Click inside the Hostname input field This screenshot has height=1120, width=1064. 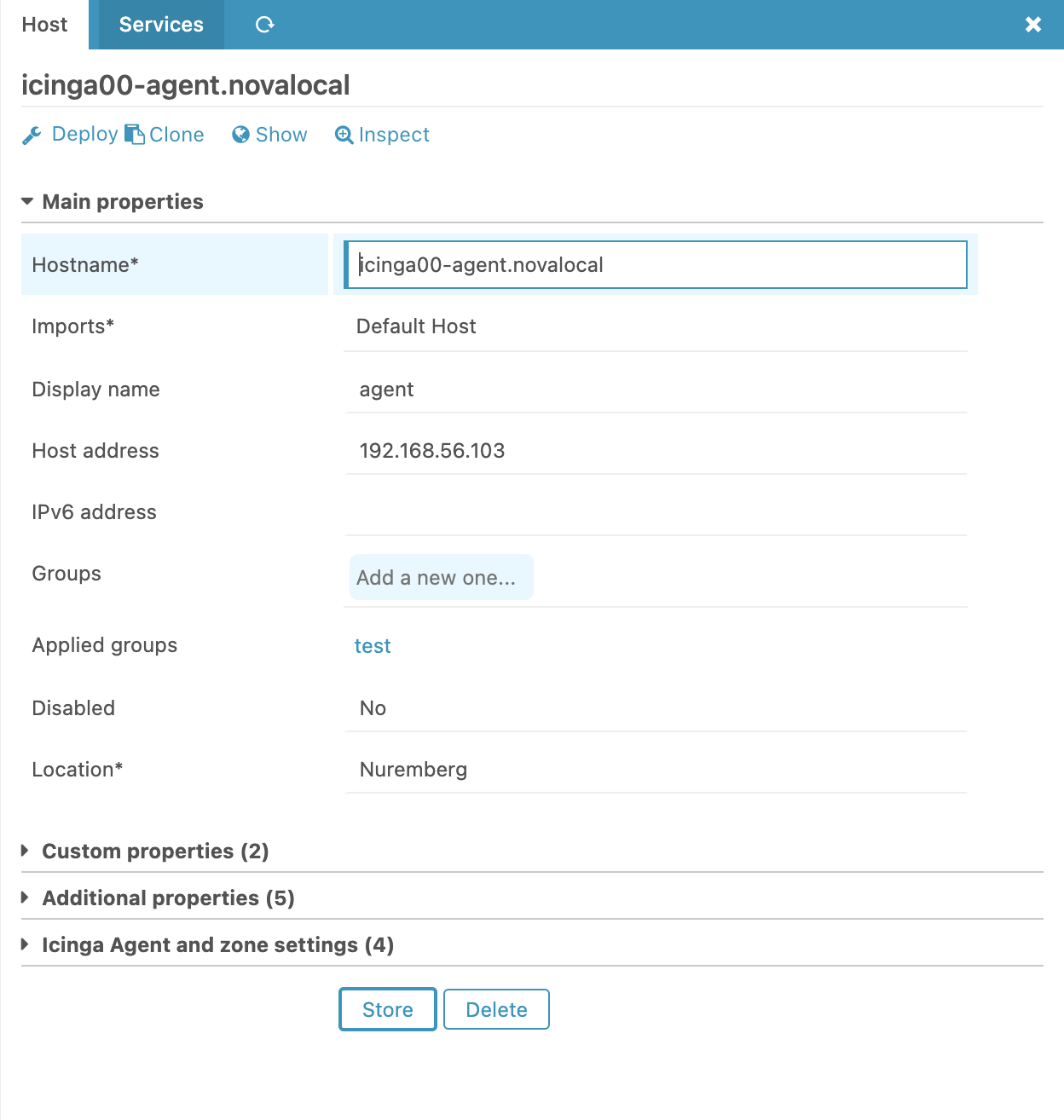(655, 264)
